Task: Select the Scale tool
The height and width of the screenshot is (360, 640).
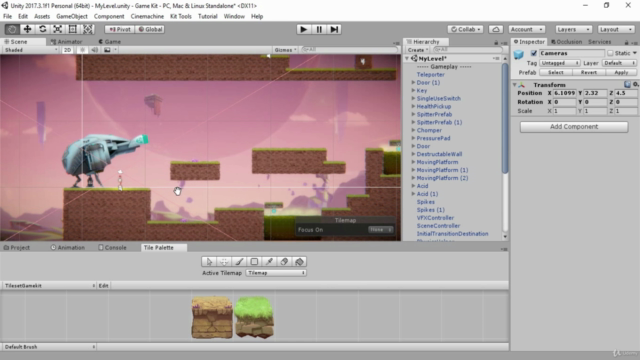Action: [58, 29]
